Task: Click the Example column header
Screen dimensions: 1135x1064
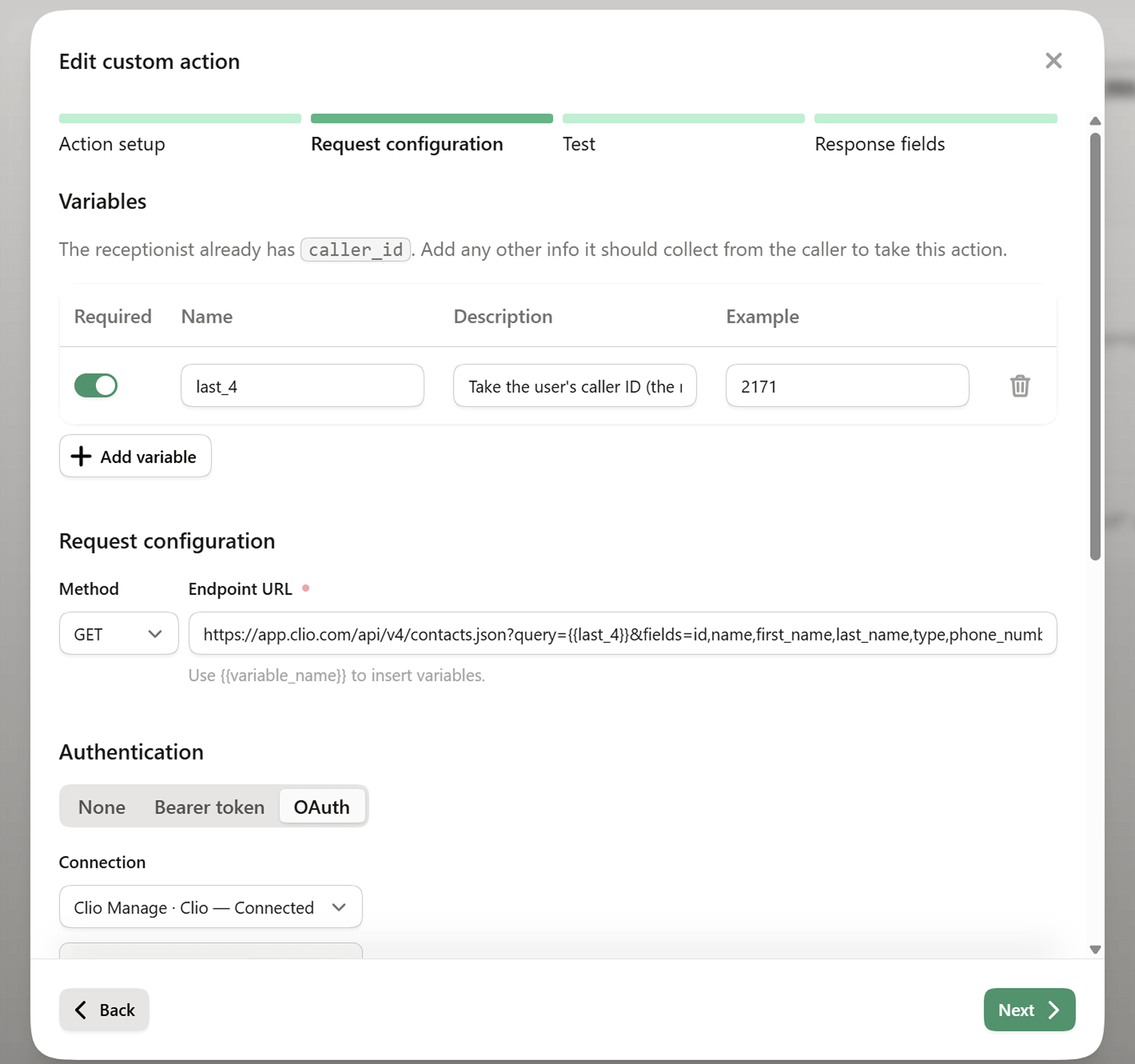Action: click(x=762, y=316)
